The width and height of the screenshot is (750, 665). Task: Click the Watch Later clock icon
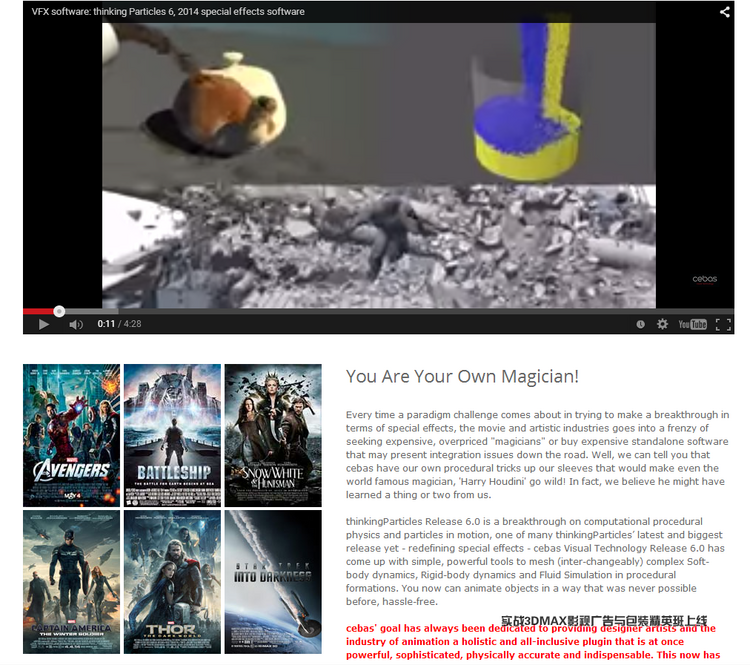click(640, 324)
